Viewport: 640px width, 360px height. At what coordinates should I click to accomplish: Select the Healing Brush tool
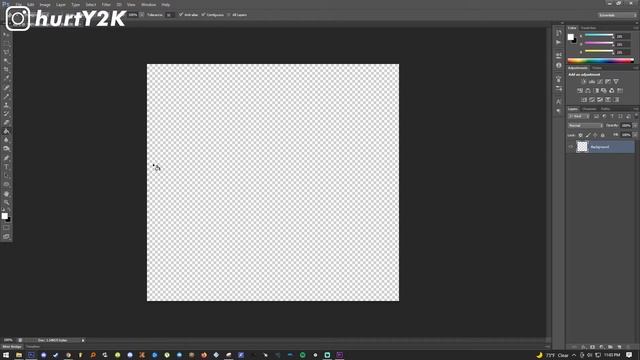point(6,87)
